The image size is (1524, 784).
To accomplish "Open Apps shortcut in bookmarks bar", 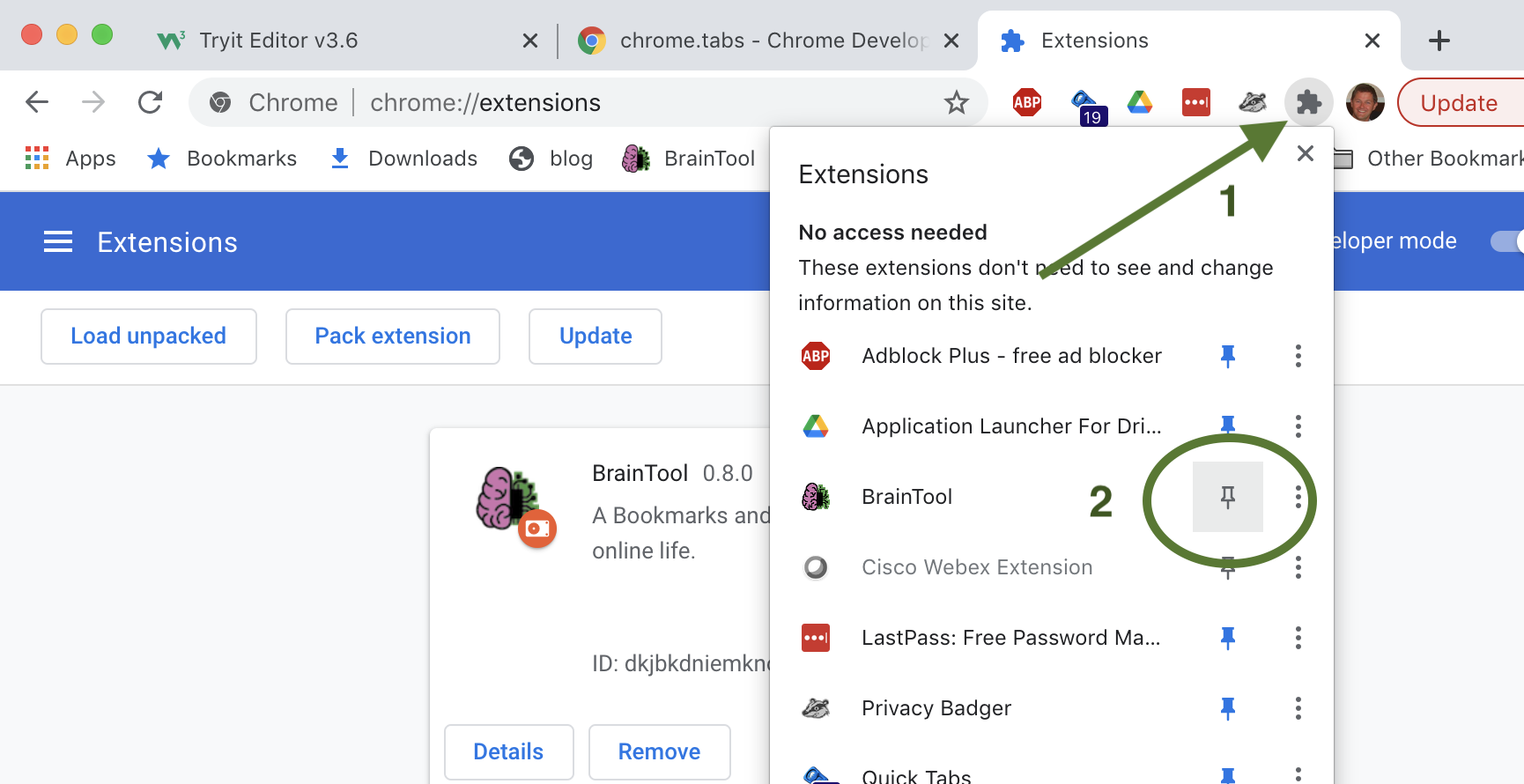I will pos(70,159).
